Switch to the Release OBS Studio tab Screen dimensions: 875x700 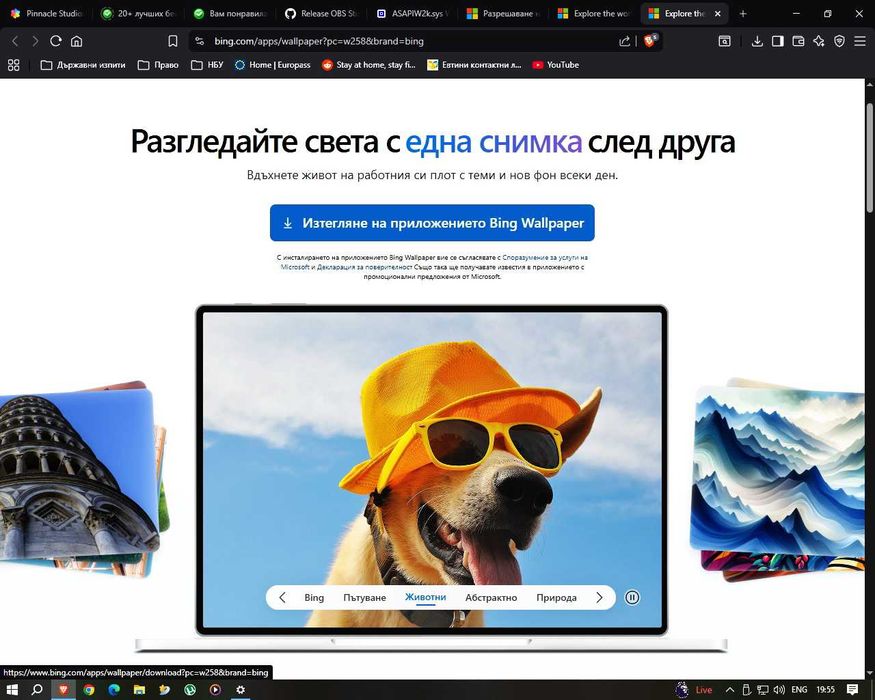point(323,14)
